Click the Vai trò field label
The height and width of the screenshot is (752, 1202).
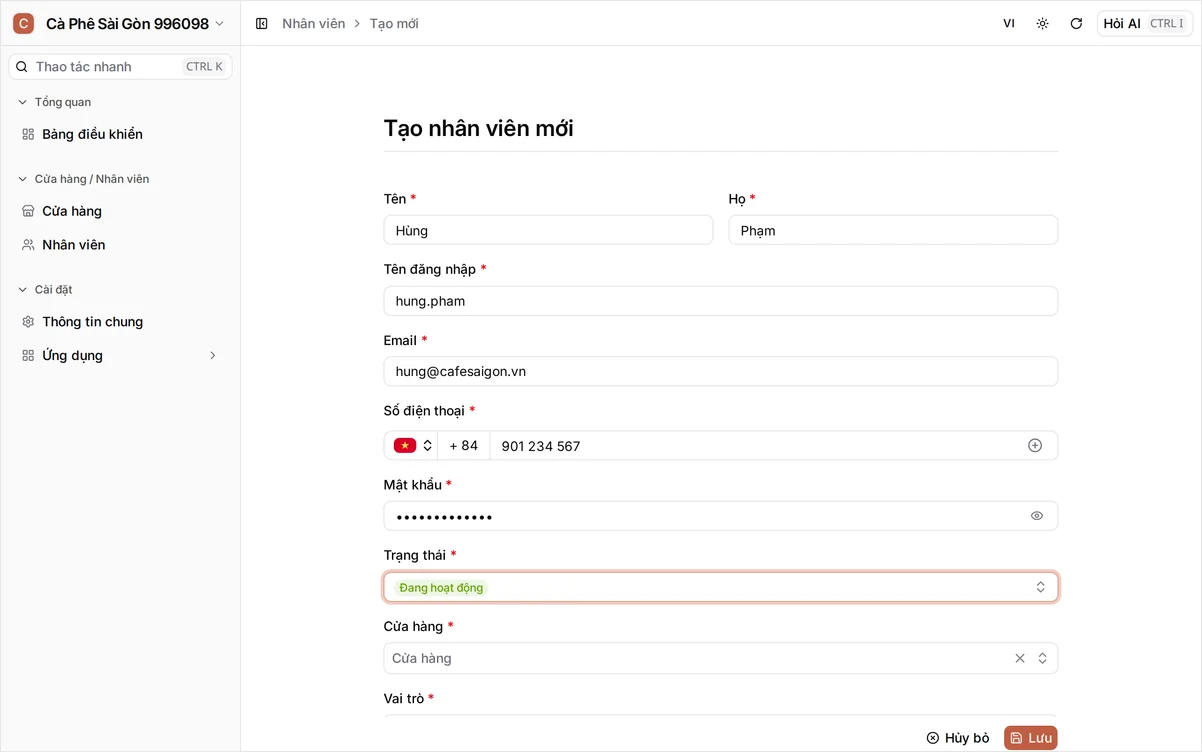pos(404,698)
